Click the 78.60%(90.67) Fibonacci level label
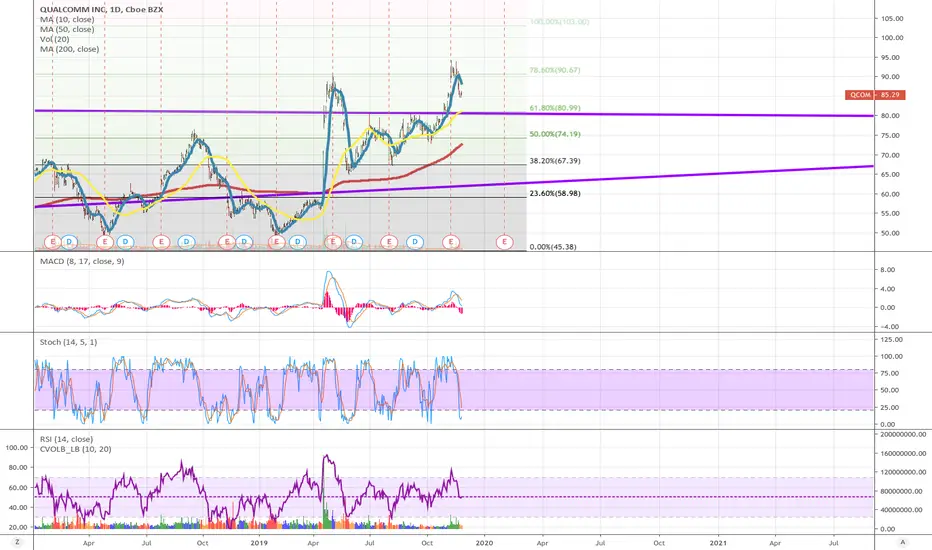 (555, 70)
